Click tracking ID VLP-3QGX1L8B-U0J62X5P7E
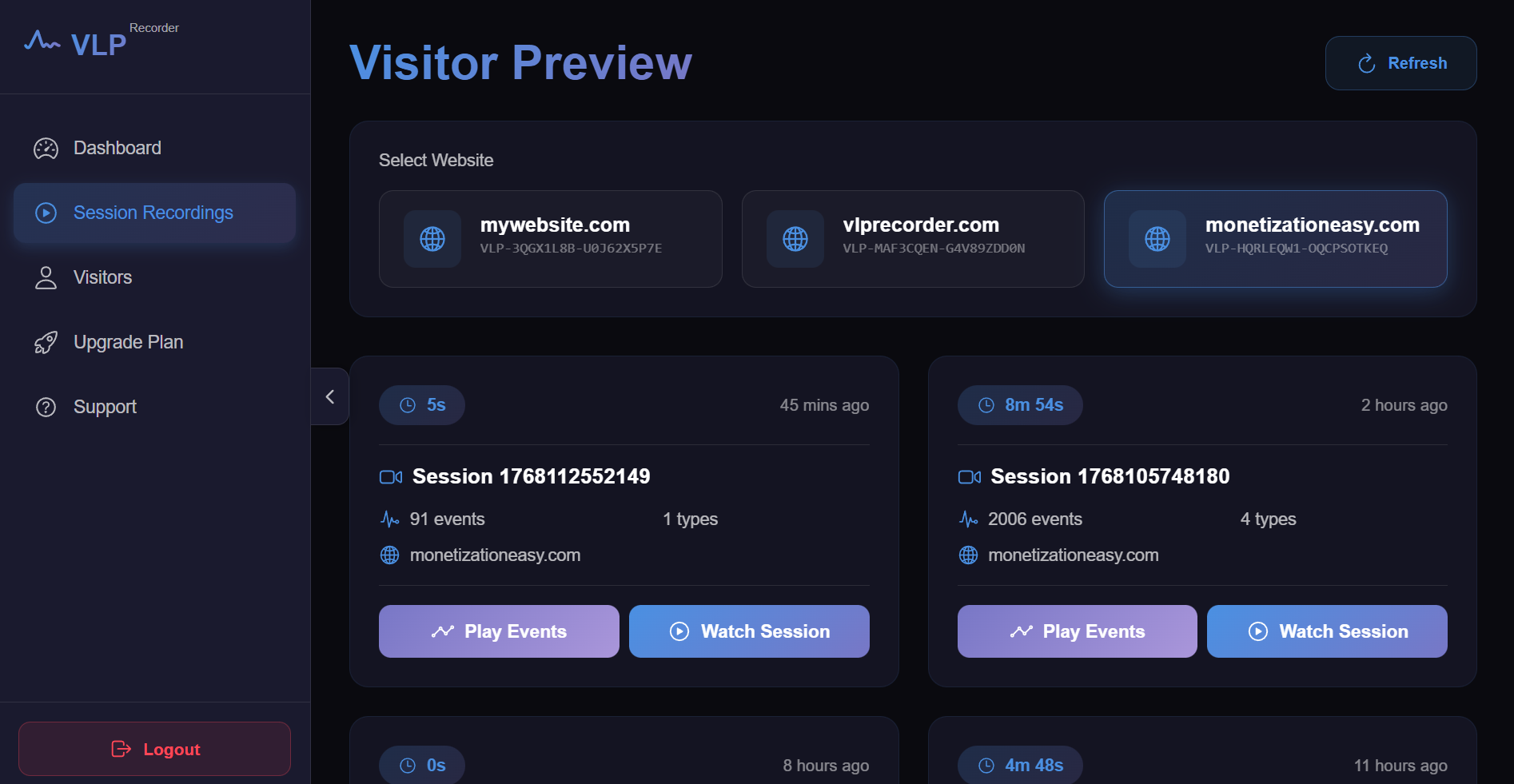1514x784 pixels. click(x=571, y=249)
